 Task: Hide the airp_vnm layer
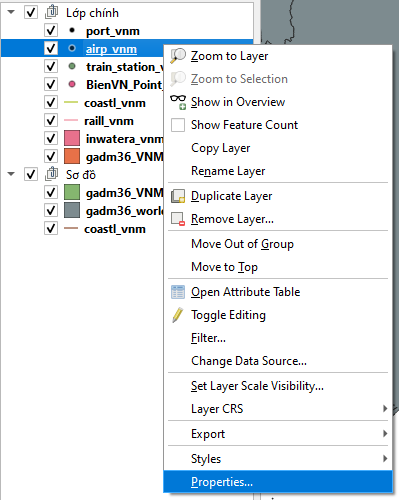[x=51, y=48]
